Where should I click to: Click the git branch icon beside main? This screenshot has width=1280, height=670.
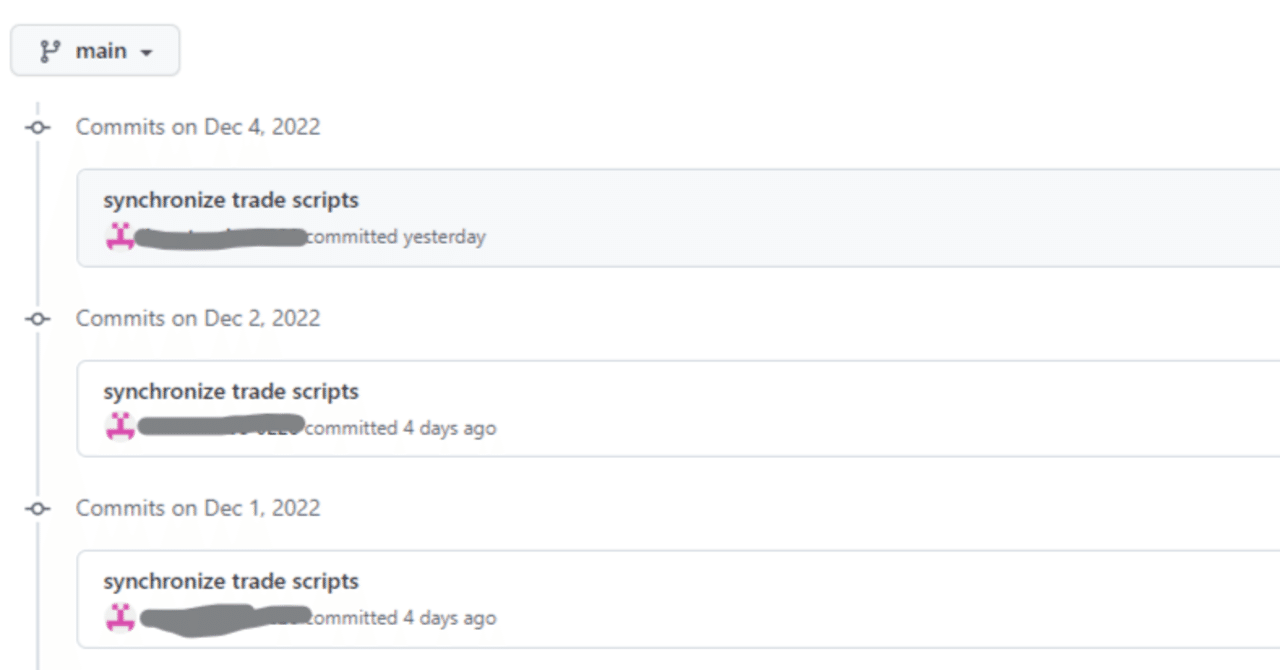(49, 51)
